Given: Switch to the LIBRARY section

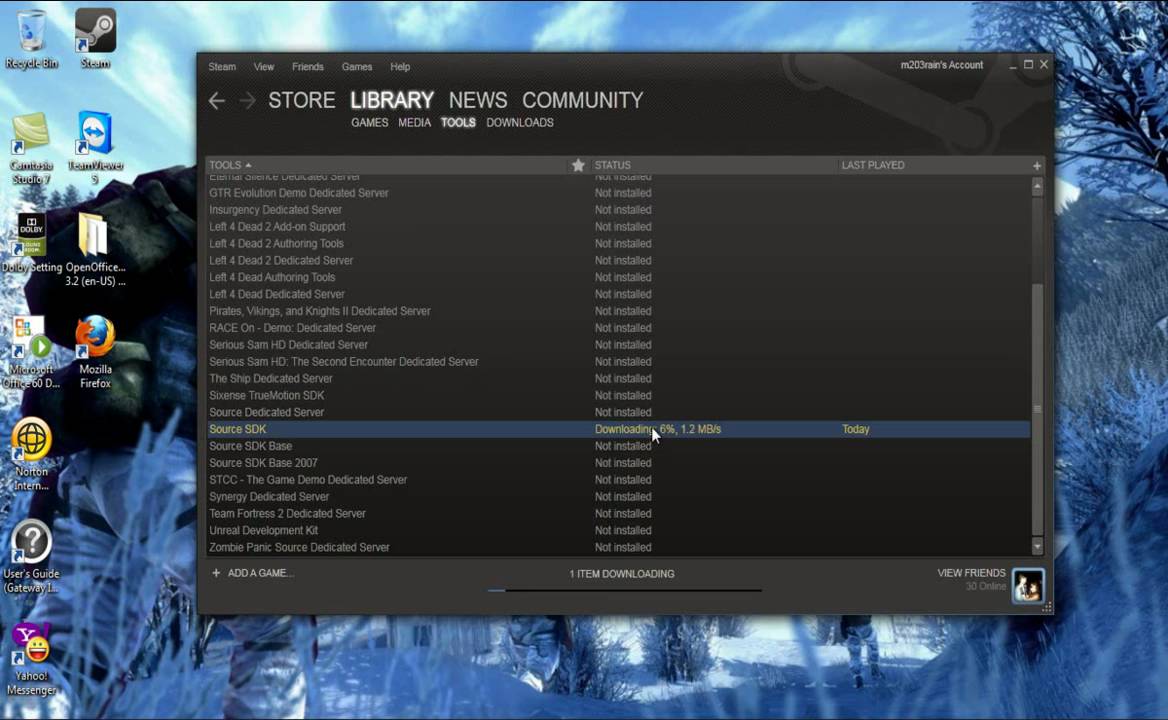Looking at the screenshot, I should click(x=392, y=101).
